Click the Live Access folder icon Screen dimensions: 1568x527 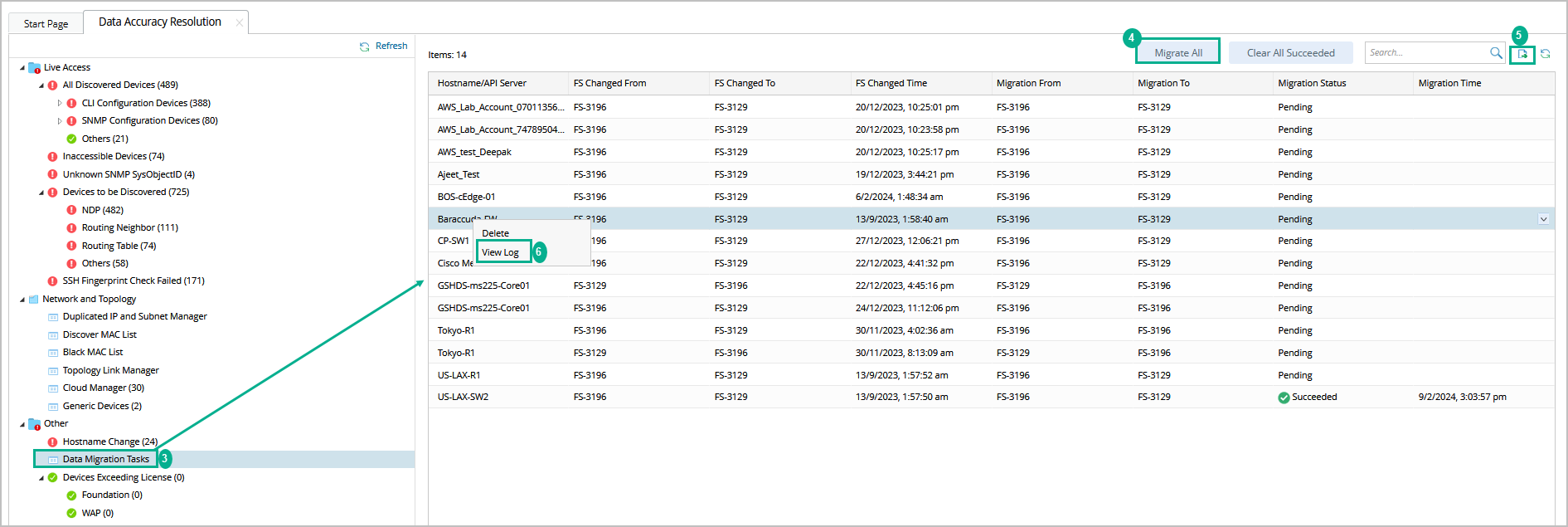point(34,67)
